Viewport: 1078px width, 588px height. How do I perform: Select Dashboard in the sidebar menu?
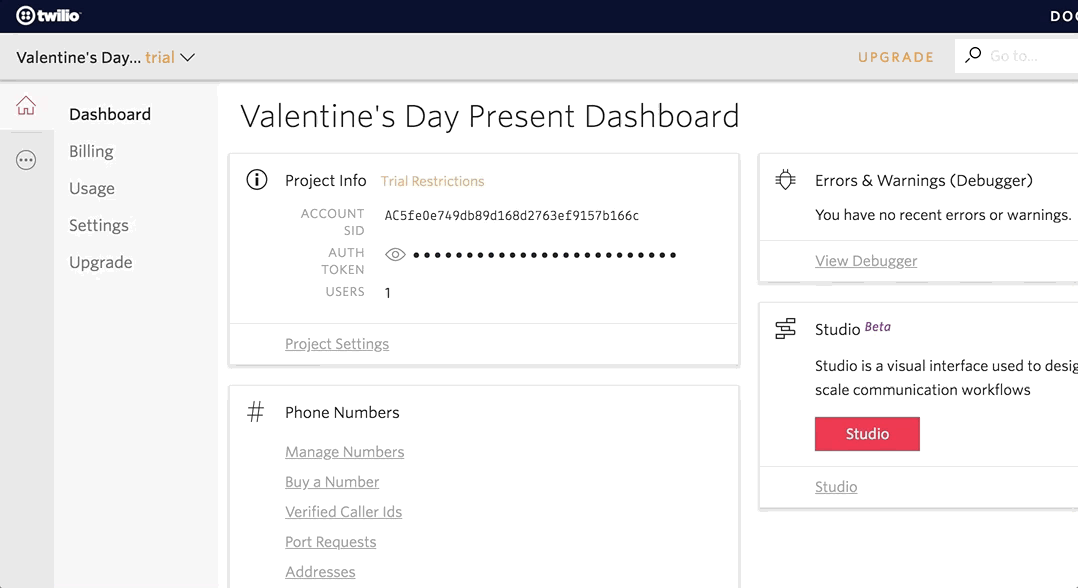tap(110, 114)
